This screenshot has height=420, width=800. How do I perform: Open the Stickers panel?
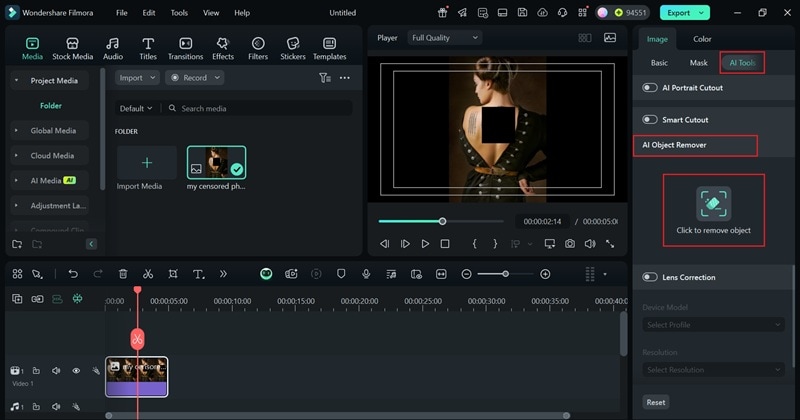(293, 48)
